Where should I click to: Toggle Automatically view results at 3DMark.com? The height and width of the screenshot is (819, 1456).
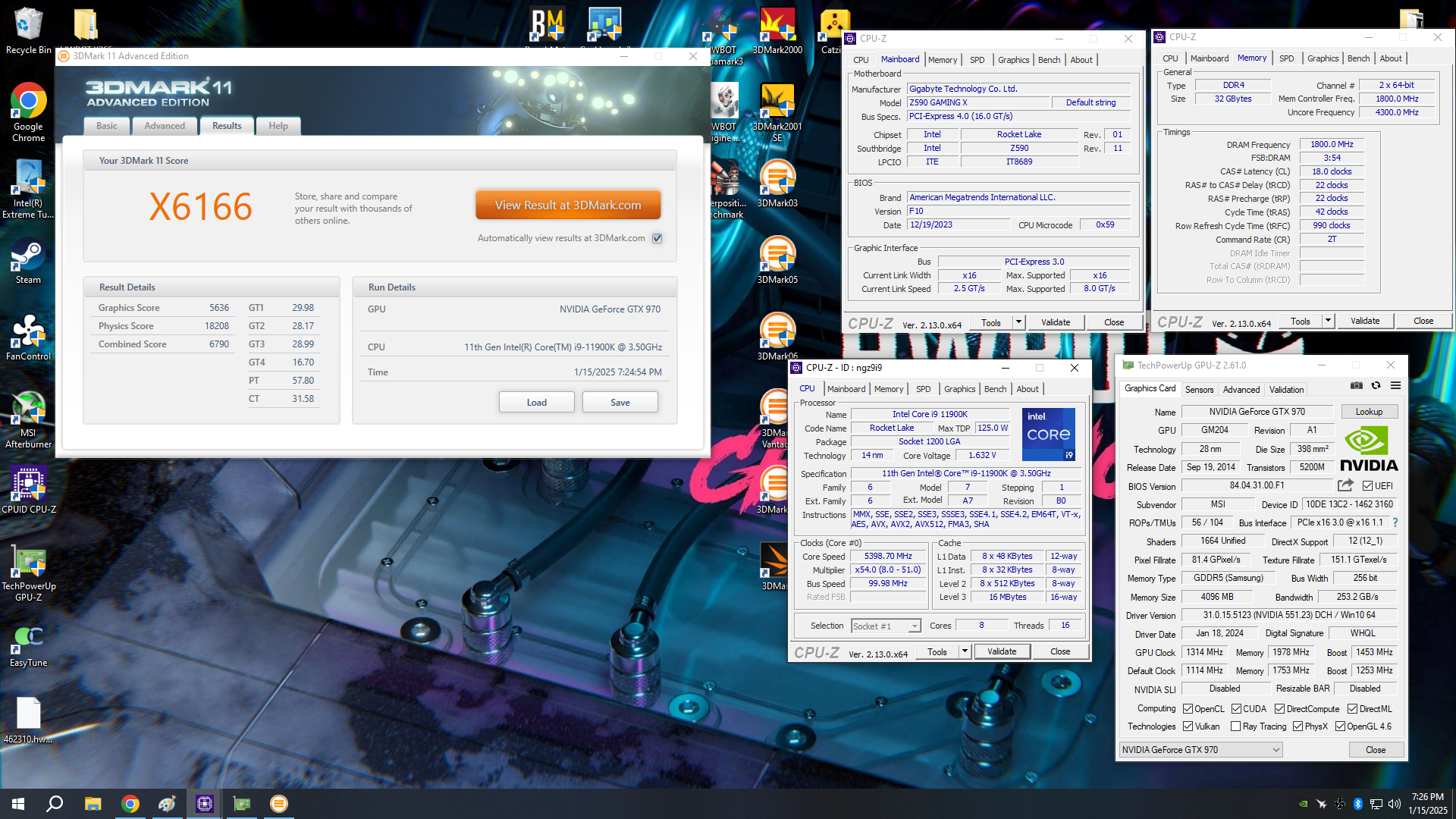coord(657,238)
